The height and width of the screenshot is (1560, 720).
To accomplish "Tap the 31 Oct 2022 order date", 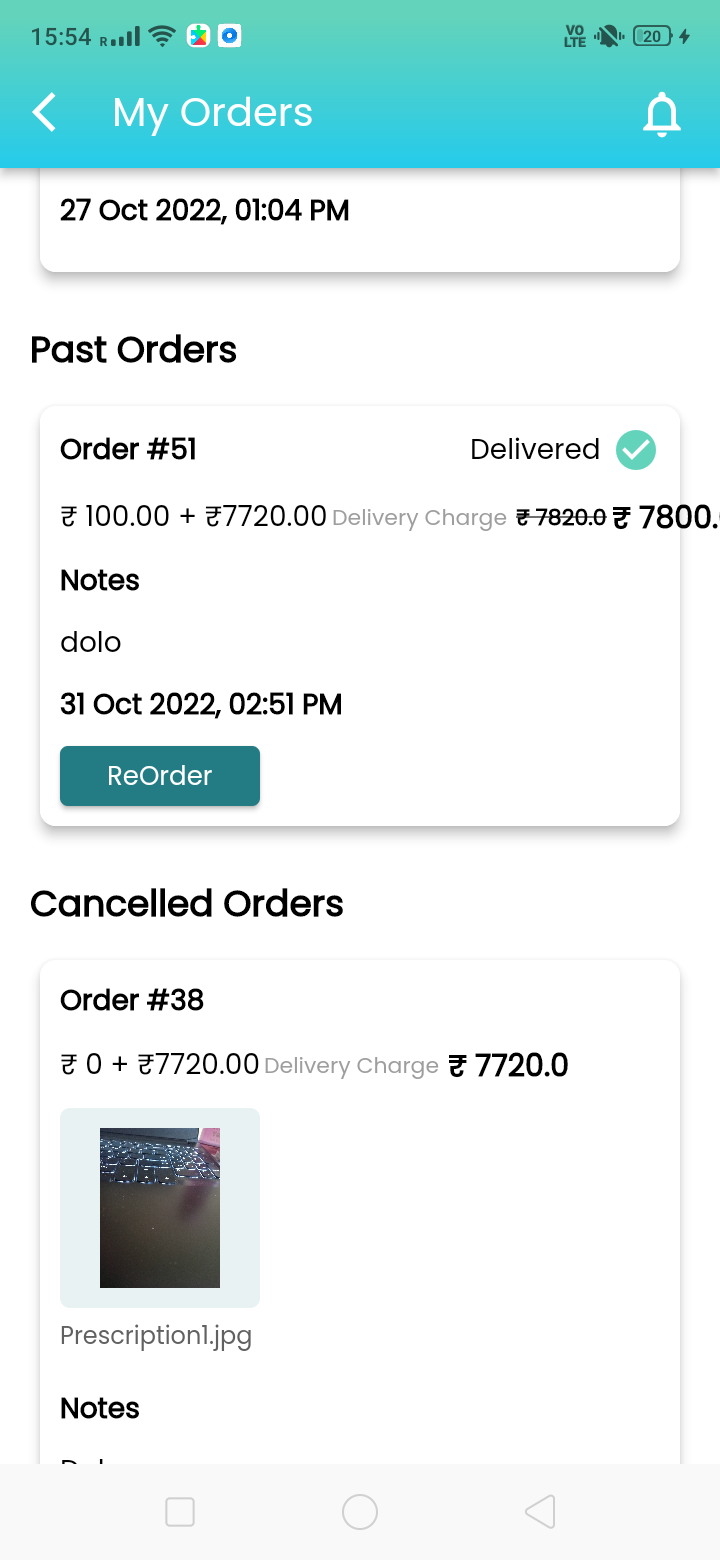I will click(x=201, y=705).
